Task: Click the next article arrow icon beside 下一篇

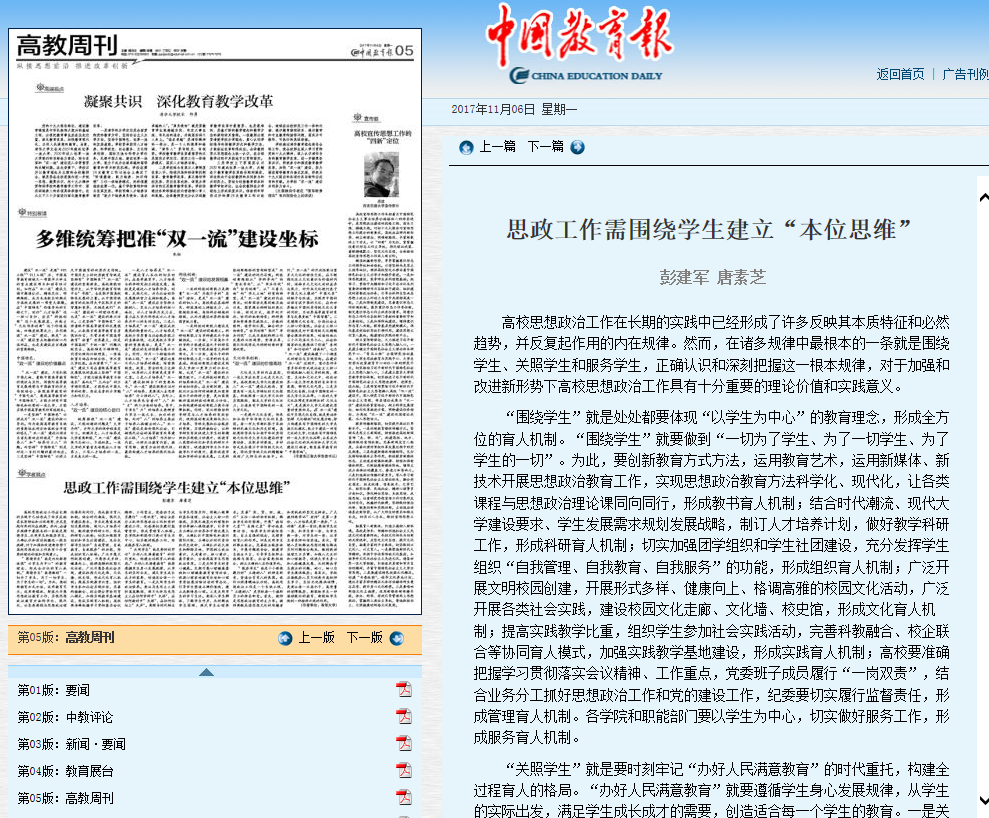Action: point(577,147)
